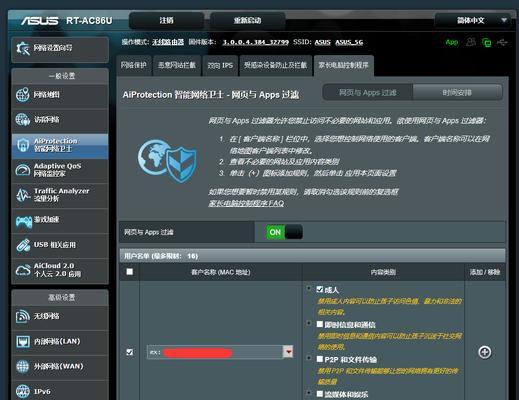Check the 即时信息和通信 checkbox
Screen dimensions: 519x400
[x=320, y=324]
